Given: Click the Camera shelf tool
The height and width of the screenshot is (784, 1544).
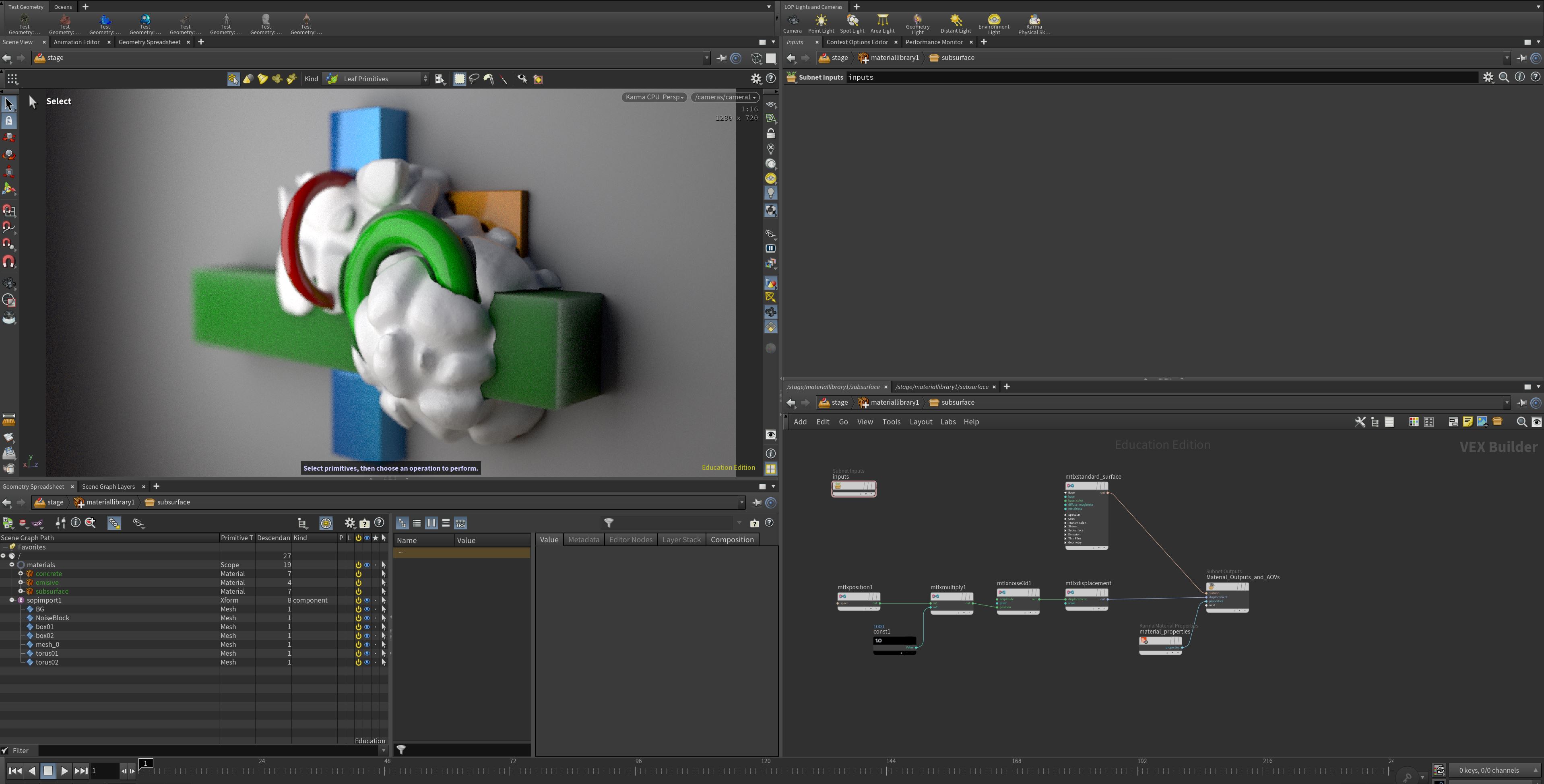Looking at the screenshot, I should (792, 24).
